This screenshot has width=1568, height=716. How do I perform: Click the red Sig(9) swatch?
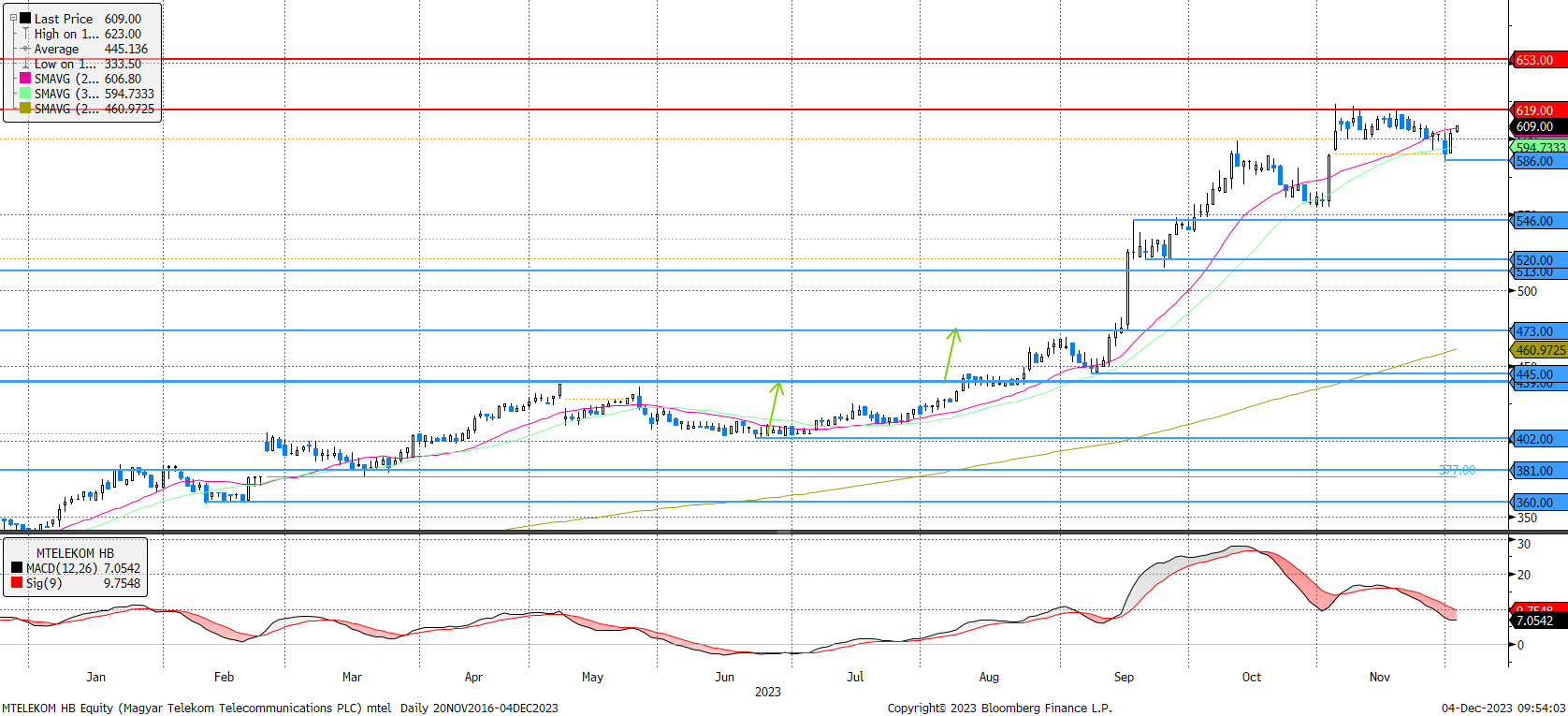17,583
